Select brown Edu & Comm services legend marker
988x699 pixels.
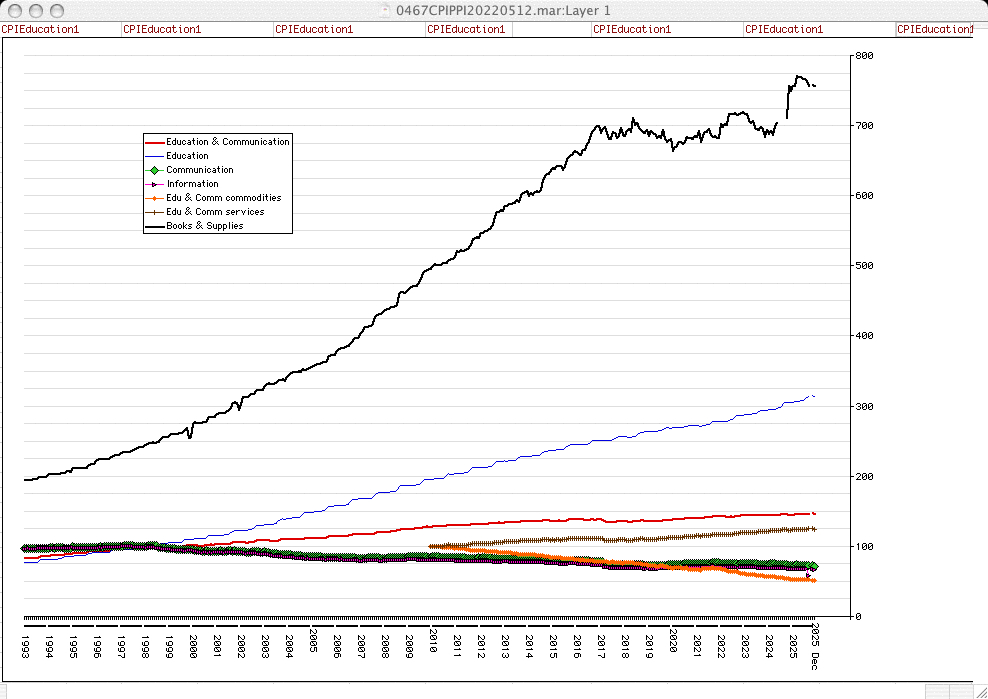click(155, 212)
